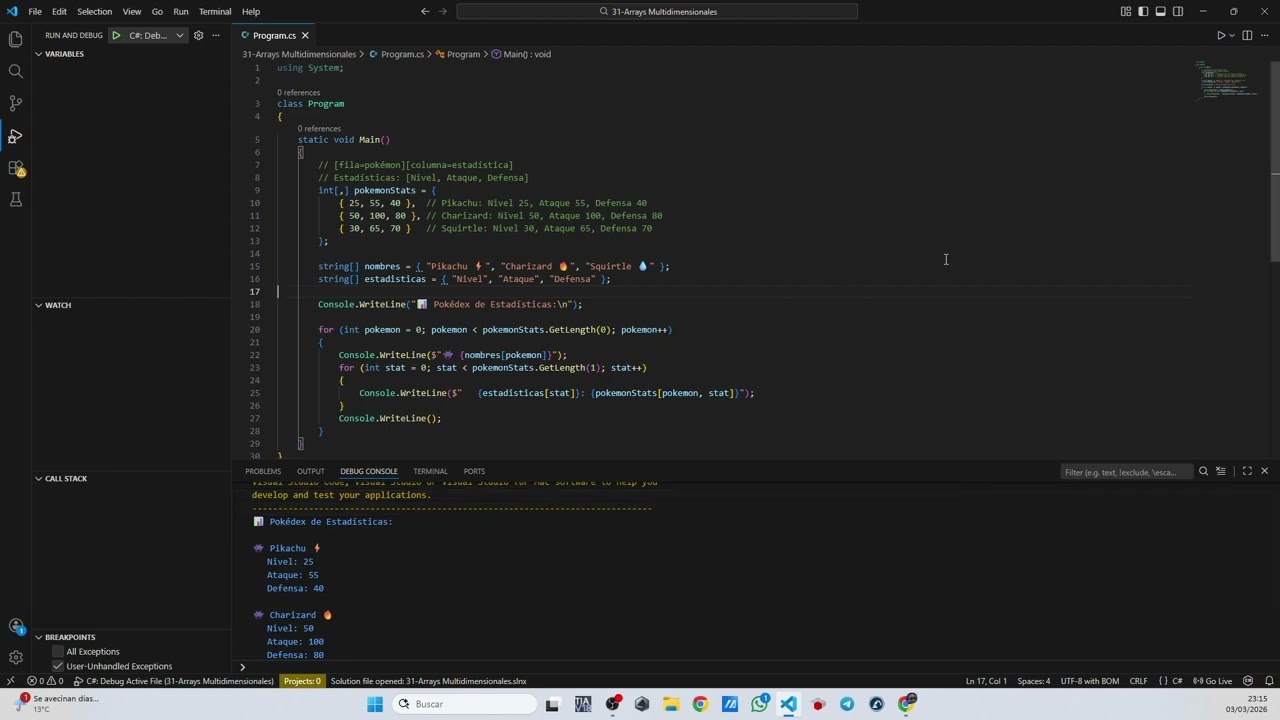This screenshot has width=1280, height=720.
Task: Switch to the OUTPUT panel tab
Action: pyautogui.click(x=310, y=471)
